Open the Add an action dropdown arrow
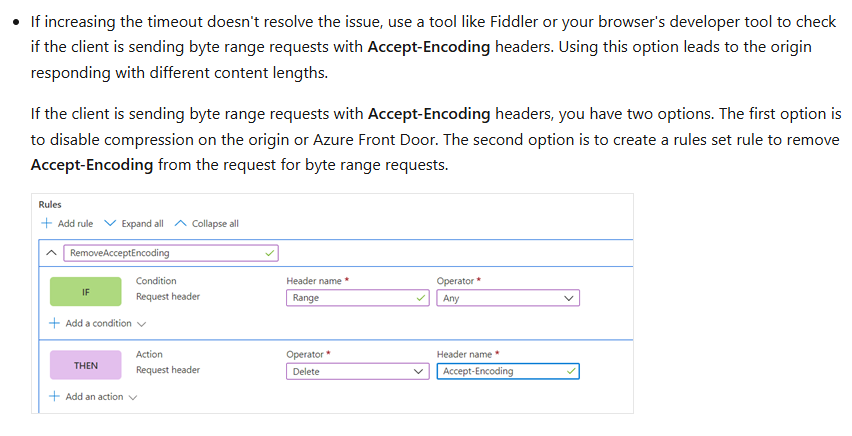The image size is (852, 436). [x=133, y=397]
